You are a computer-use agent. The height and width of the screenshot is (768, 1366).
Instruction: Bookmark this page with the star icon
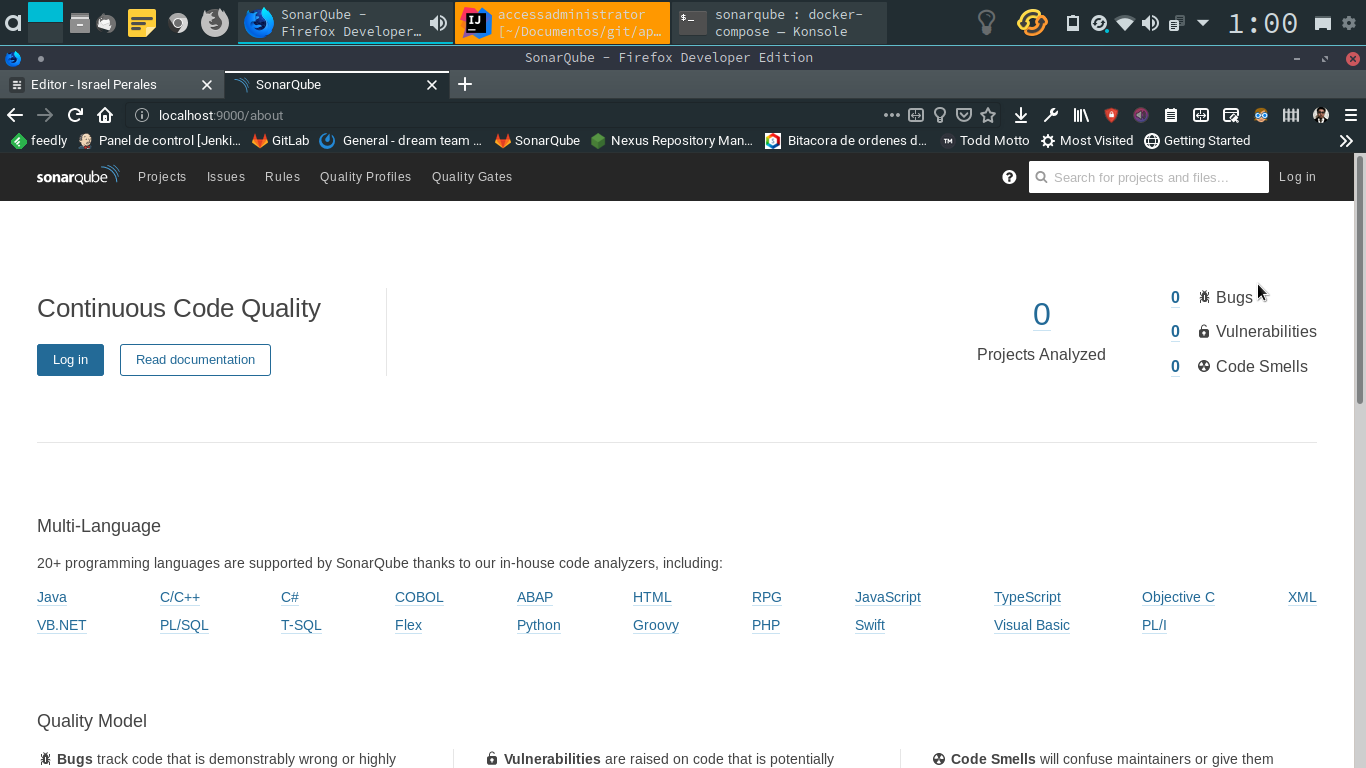988,115
